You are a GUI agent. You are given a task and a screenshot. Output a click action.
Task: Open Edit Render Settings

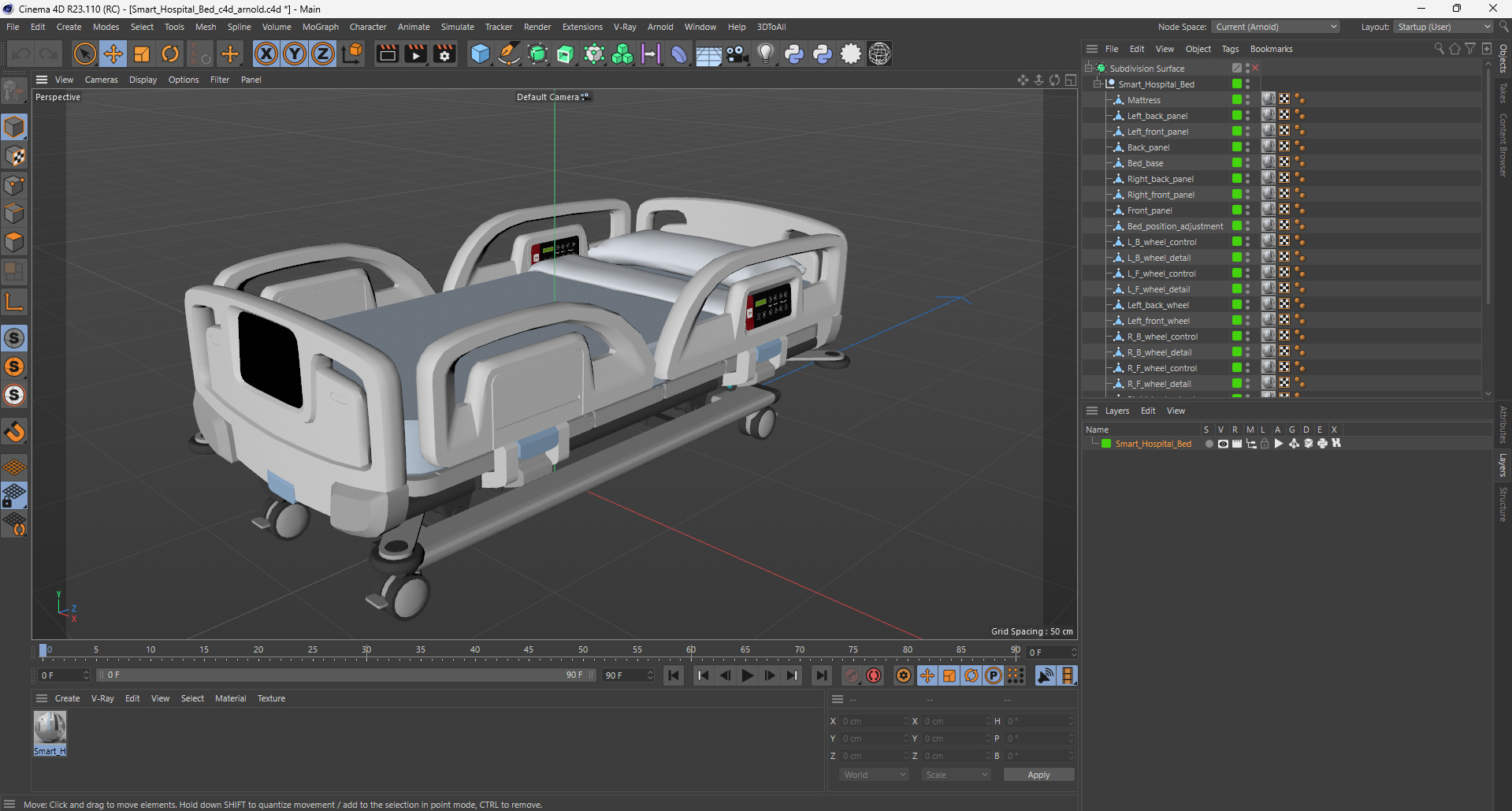pyautogui.click(x=444, y=54)
